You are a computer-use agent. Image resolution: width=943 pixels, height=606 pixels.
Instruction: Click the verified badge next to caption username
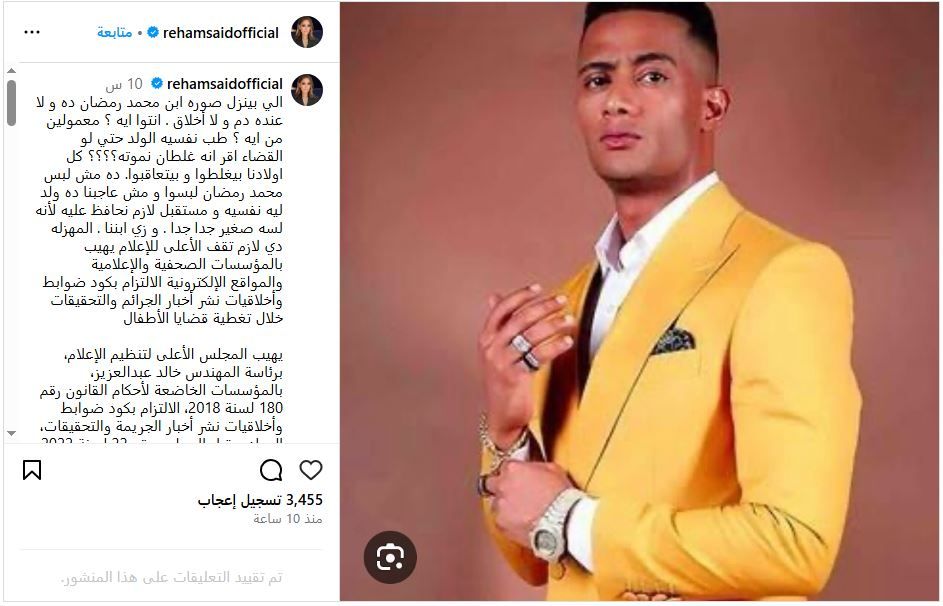point(157,83)
